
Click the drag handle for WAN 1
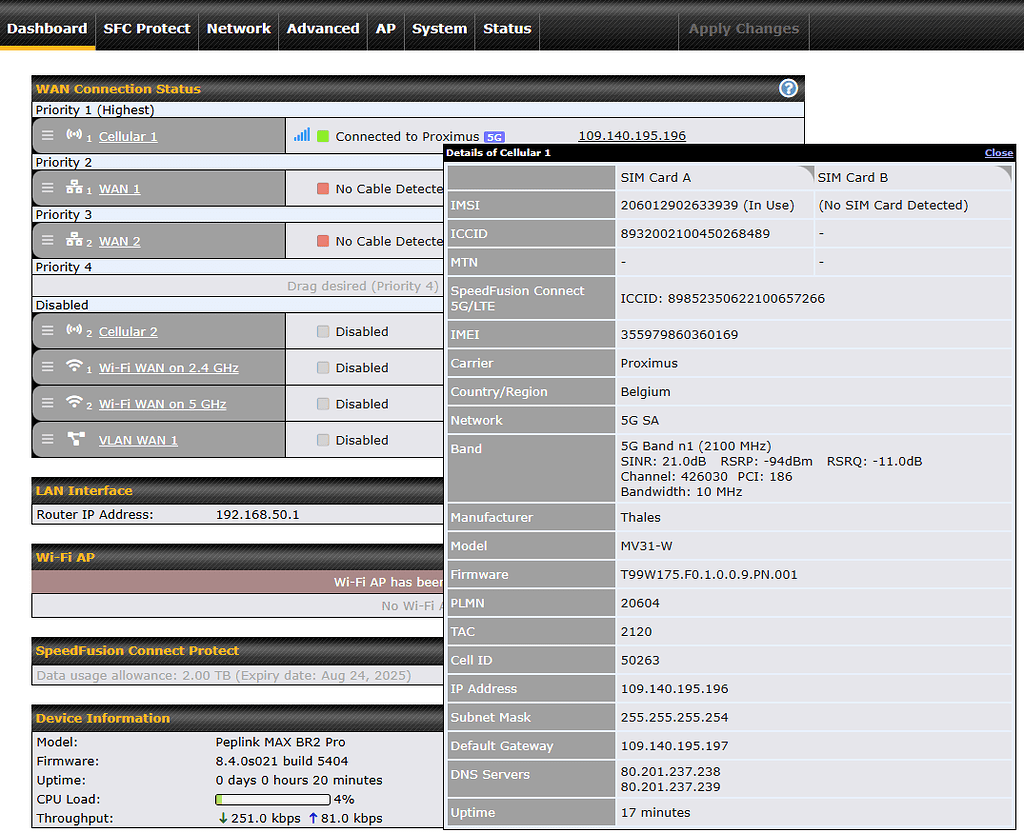click(46, 187)
